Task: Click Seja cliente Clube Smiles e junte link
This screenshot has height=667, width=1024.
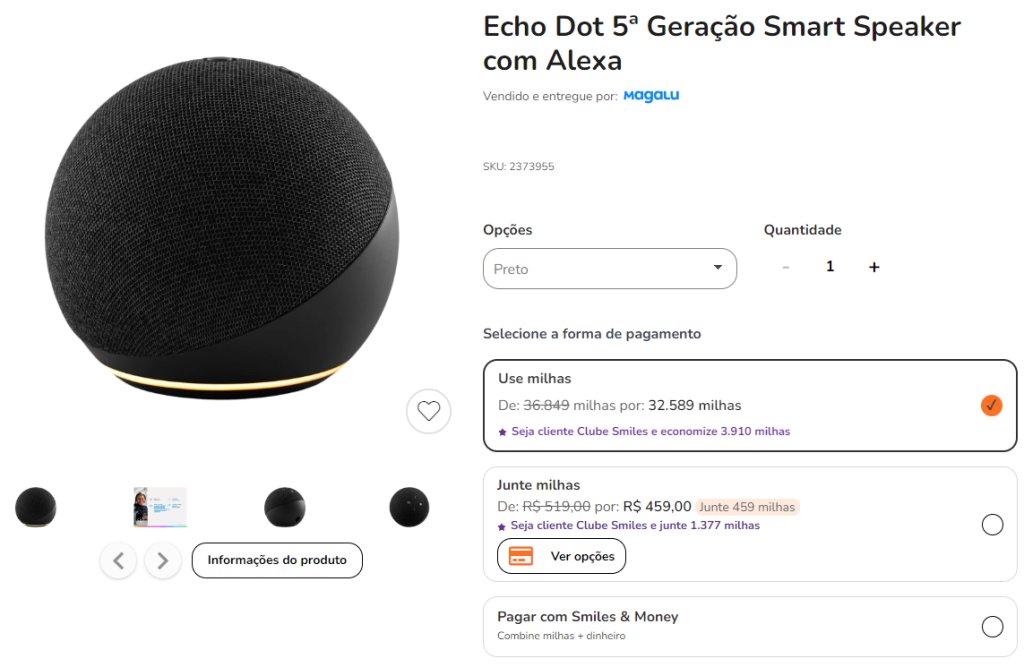Action: click(635, 525)
